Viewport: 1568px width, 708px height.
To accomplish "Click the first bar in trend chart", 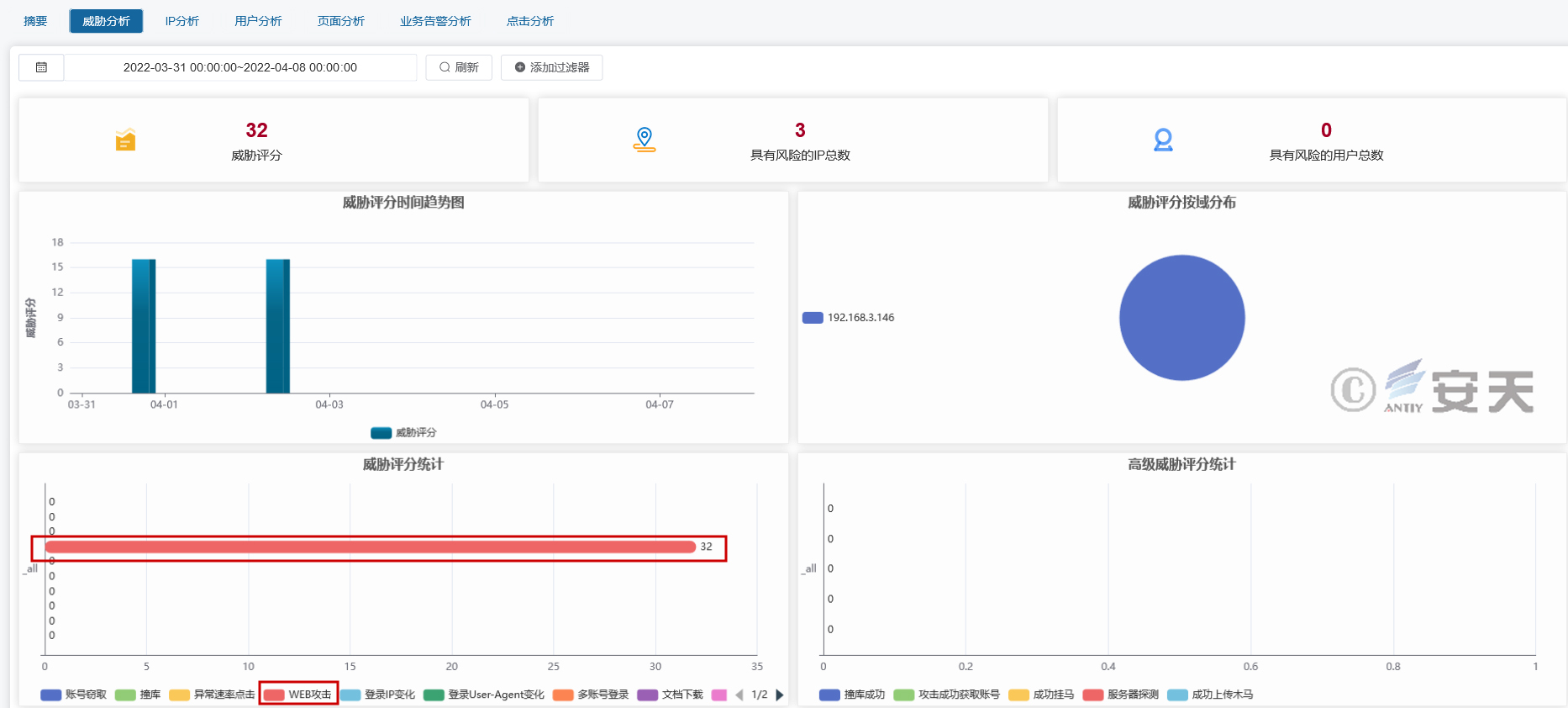I will [144, 326].
